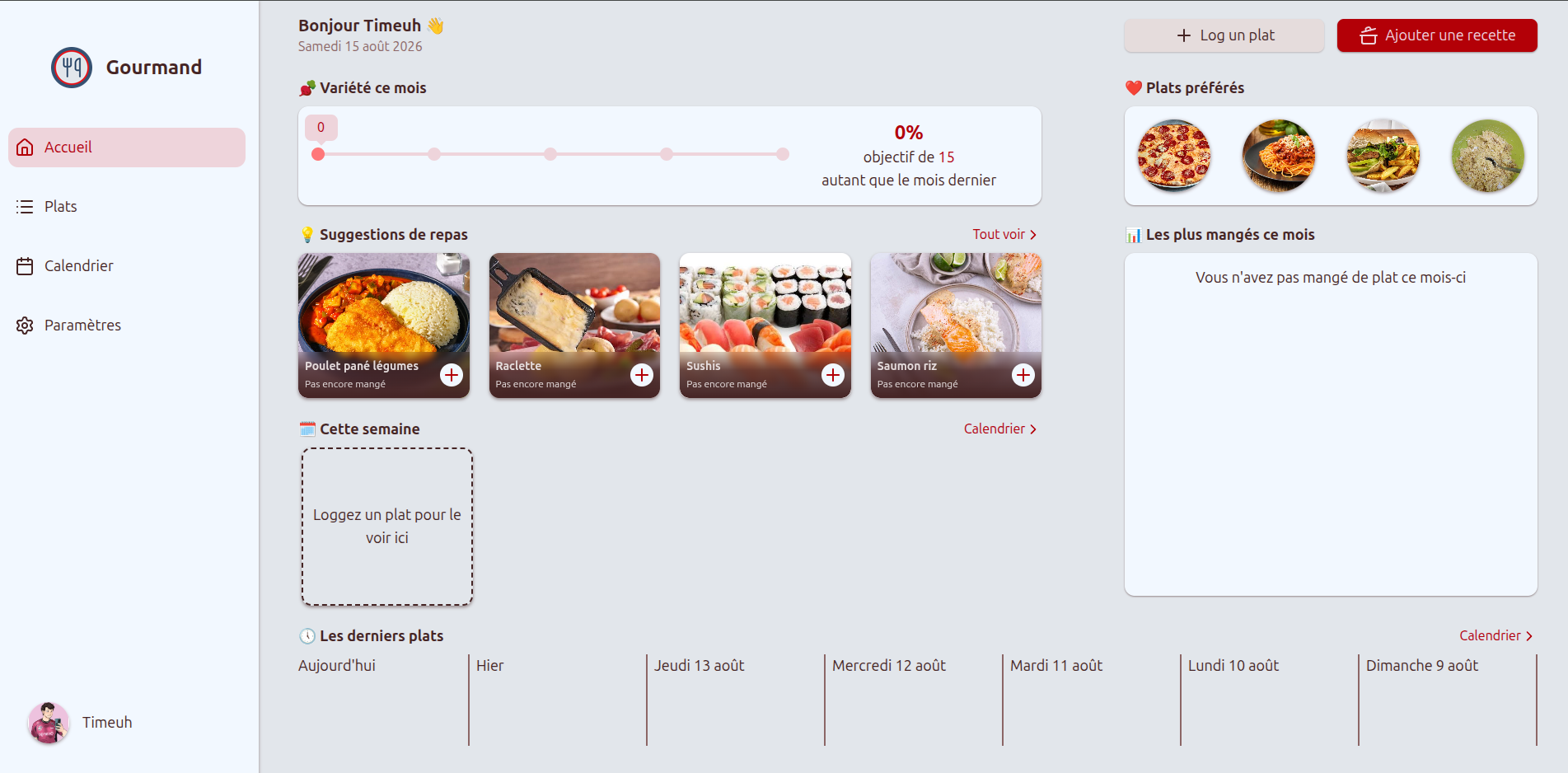Select Accueil in the sidebar
This screenshot has width=1568, height=773.
tap(127, 148)
